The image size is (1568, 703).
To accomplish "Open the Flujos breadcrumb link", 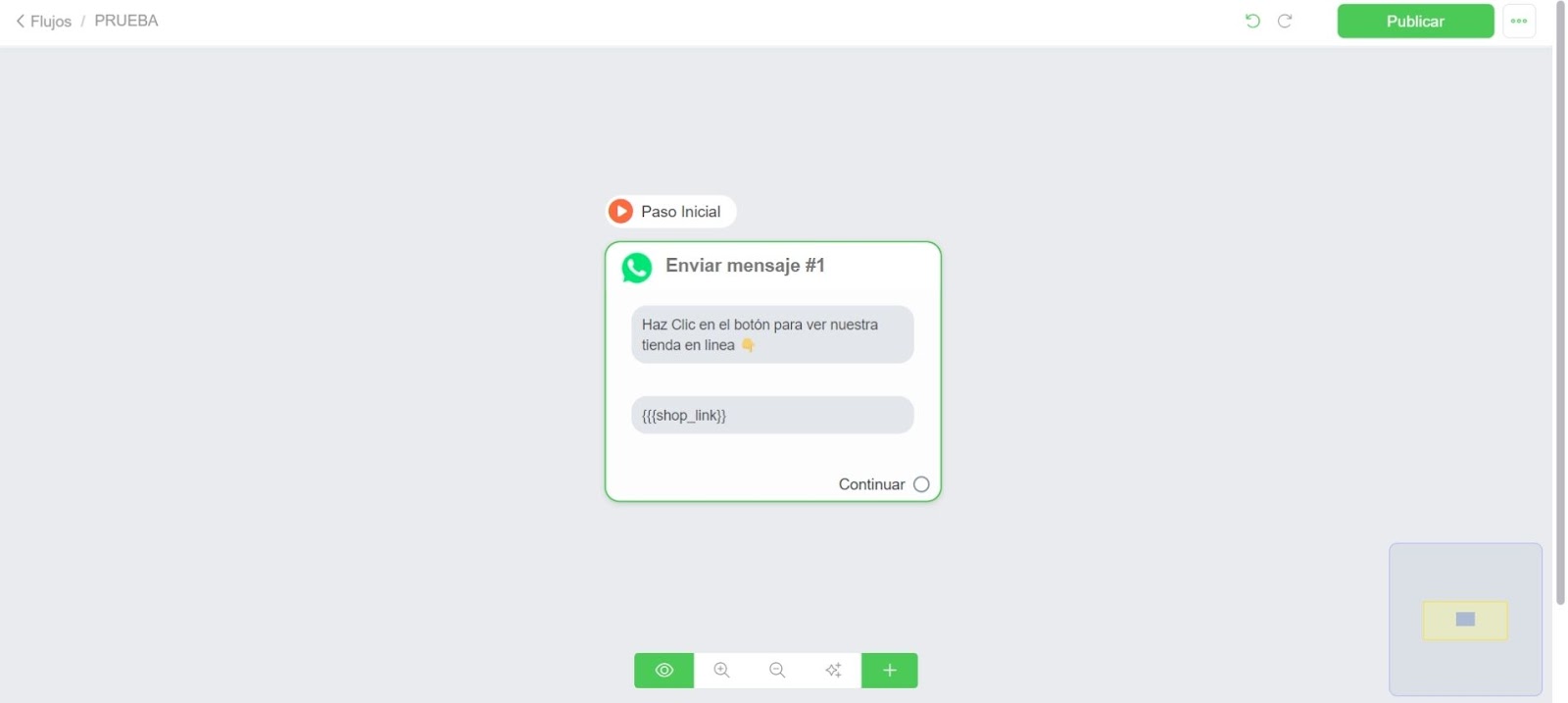I will (x=51, y=22).
